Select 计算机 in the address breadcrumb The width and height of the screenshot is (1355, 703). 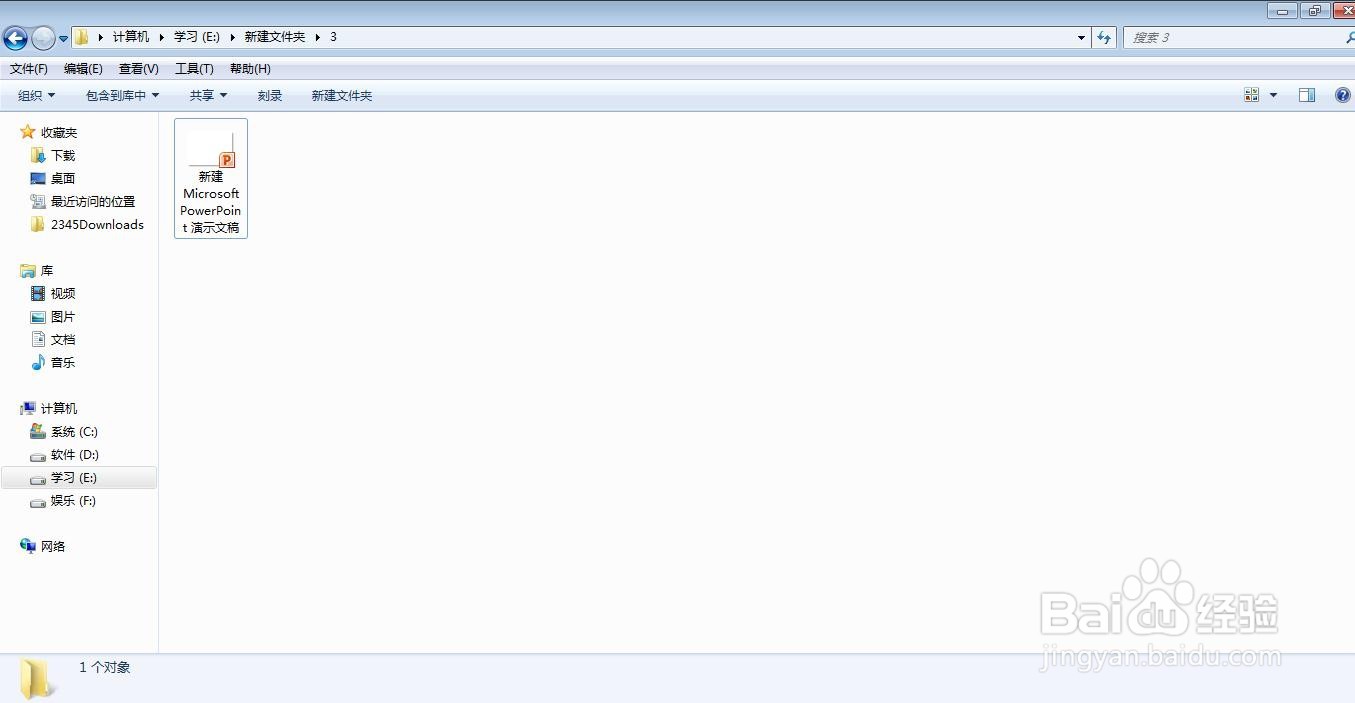coord(131,37)
